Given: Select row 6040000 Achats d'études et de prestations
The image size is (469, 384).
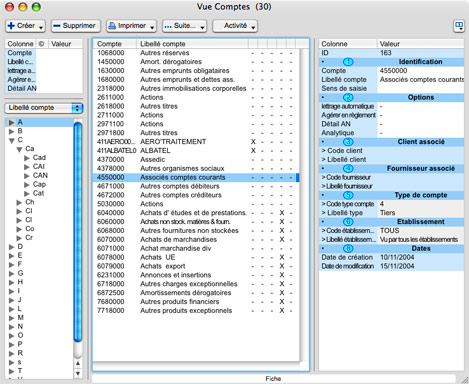Looking at the screenshot, I should click(196, 213).
